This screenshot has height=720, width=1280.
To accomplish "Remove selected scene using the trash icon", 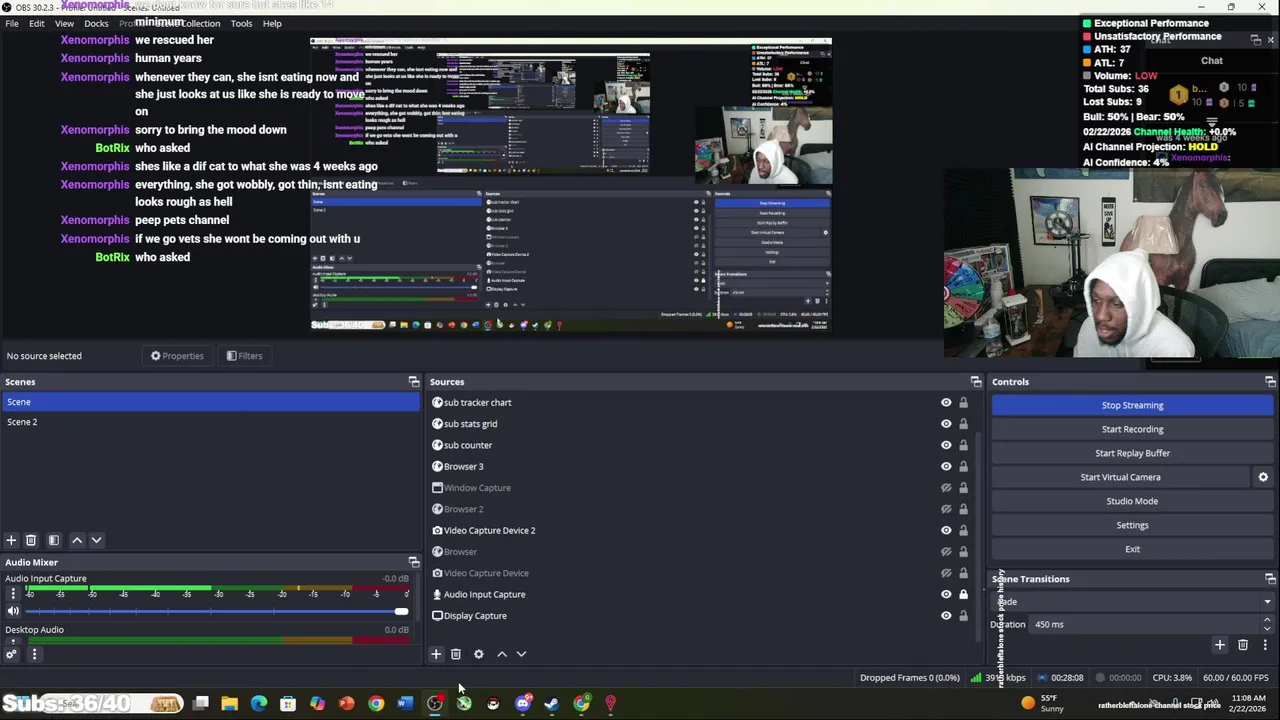I will 31,540.
